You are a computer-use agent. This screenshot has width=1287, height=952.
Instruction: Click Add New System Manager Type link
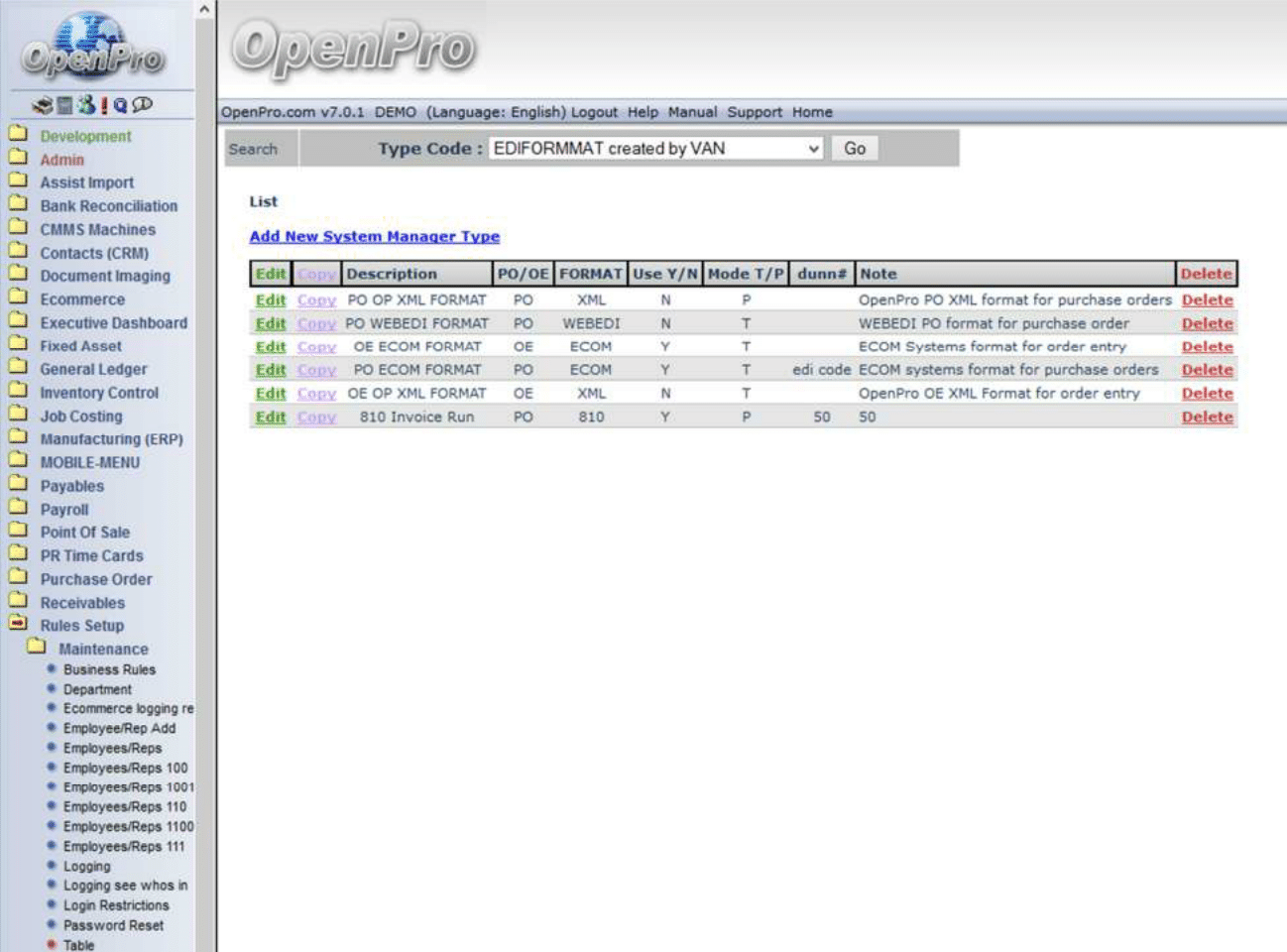click(x=374, y=236)
